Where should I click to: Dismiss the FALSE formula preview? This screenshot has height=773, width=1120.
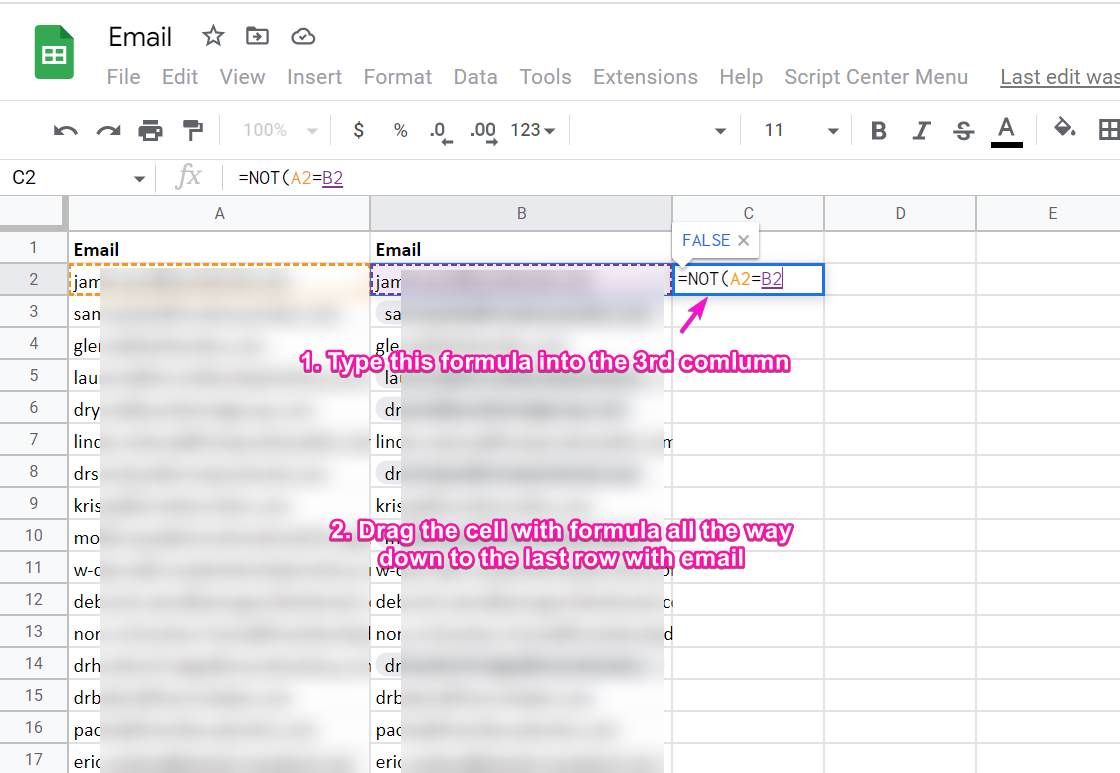click(743, 240)
